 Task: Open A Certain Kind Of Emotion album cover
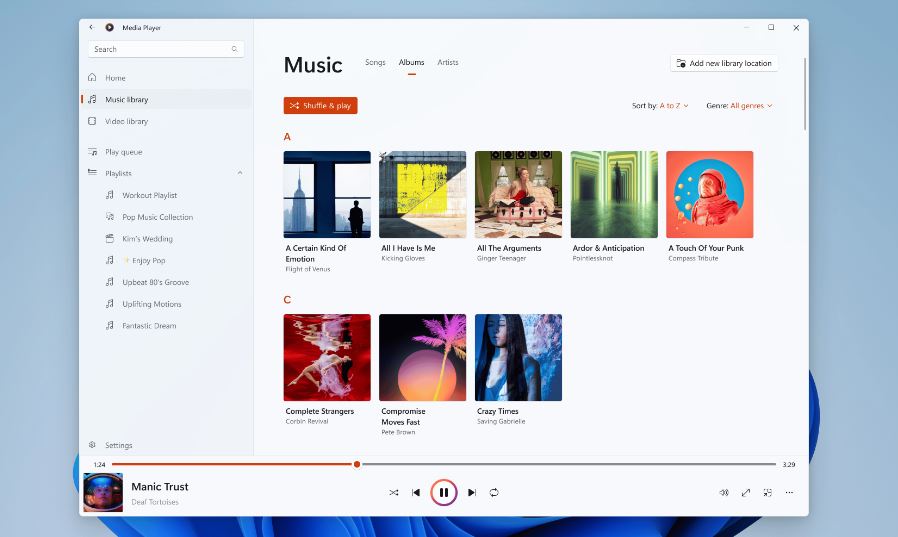(327, 195)
